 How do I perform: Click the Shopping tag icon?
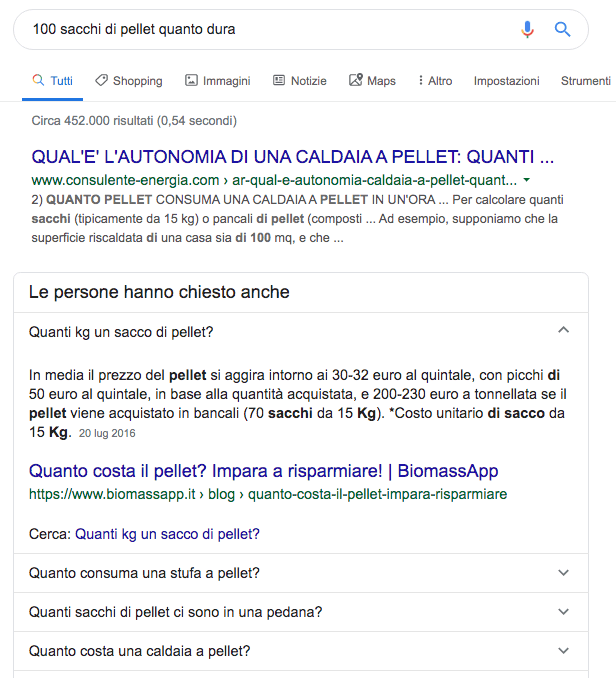[x=101, y=80]
